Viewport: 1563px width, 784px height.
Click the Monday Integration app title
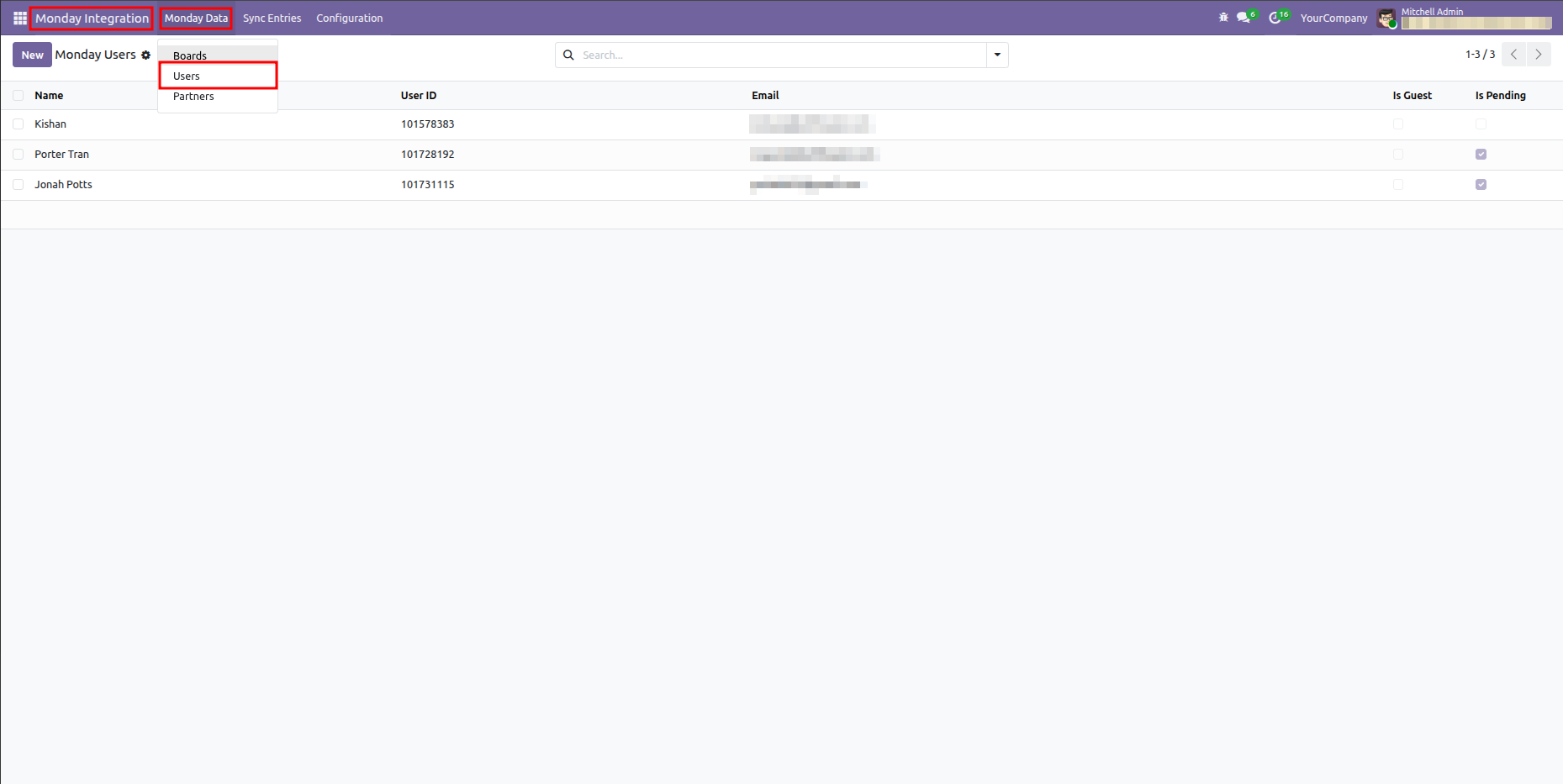coord(92,18)
